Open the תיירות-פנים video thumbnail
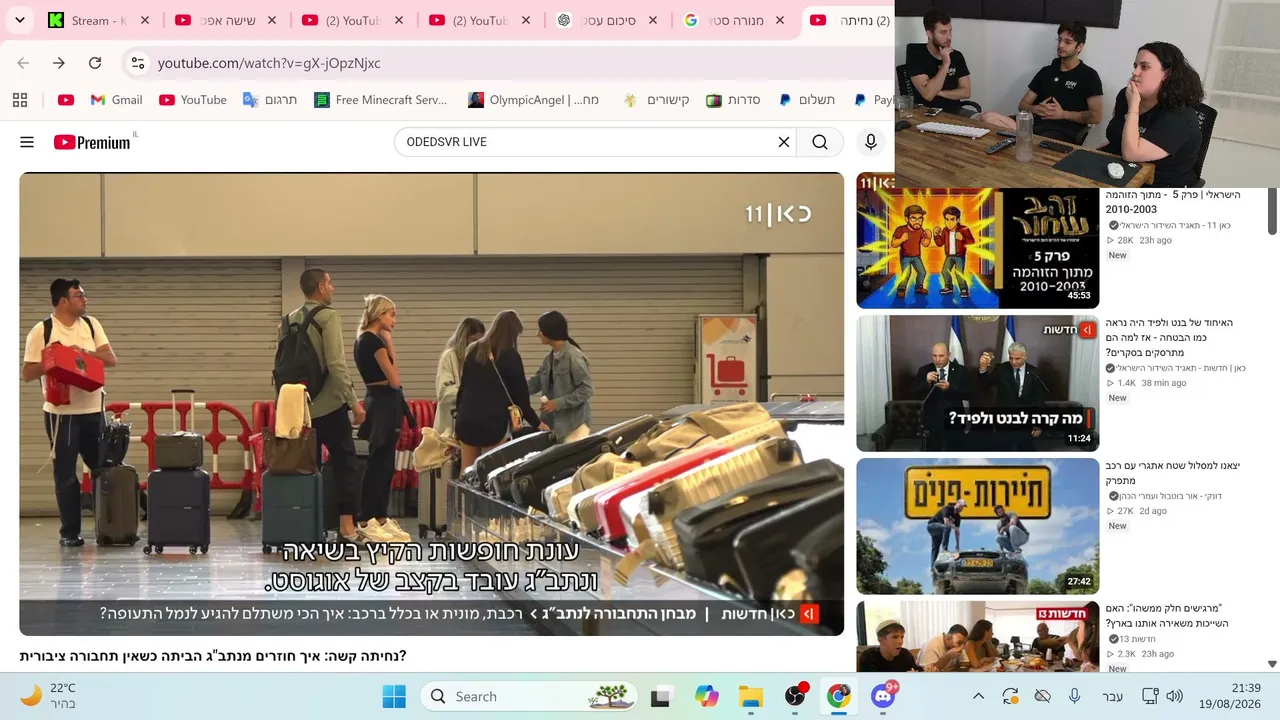Viewport: 1280px width, 720px height. click(977, 527)
